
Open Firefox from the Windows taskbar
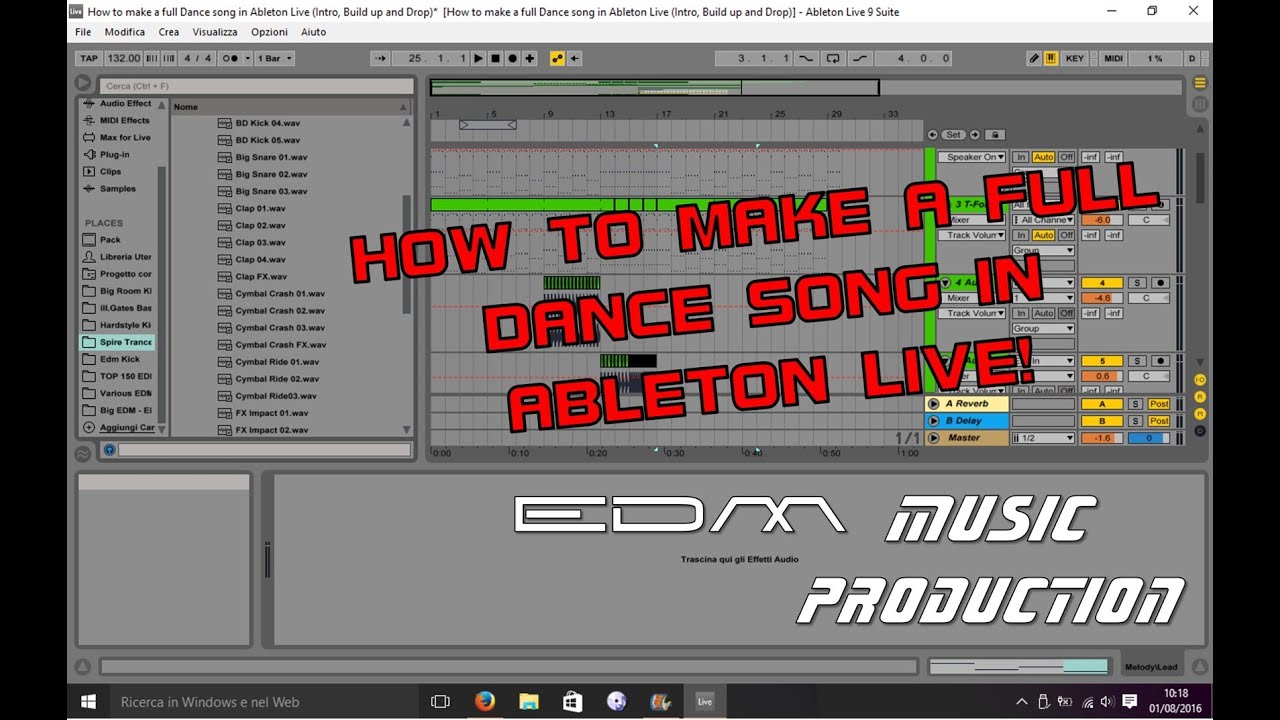486,701
